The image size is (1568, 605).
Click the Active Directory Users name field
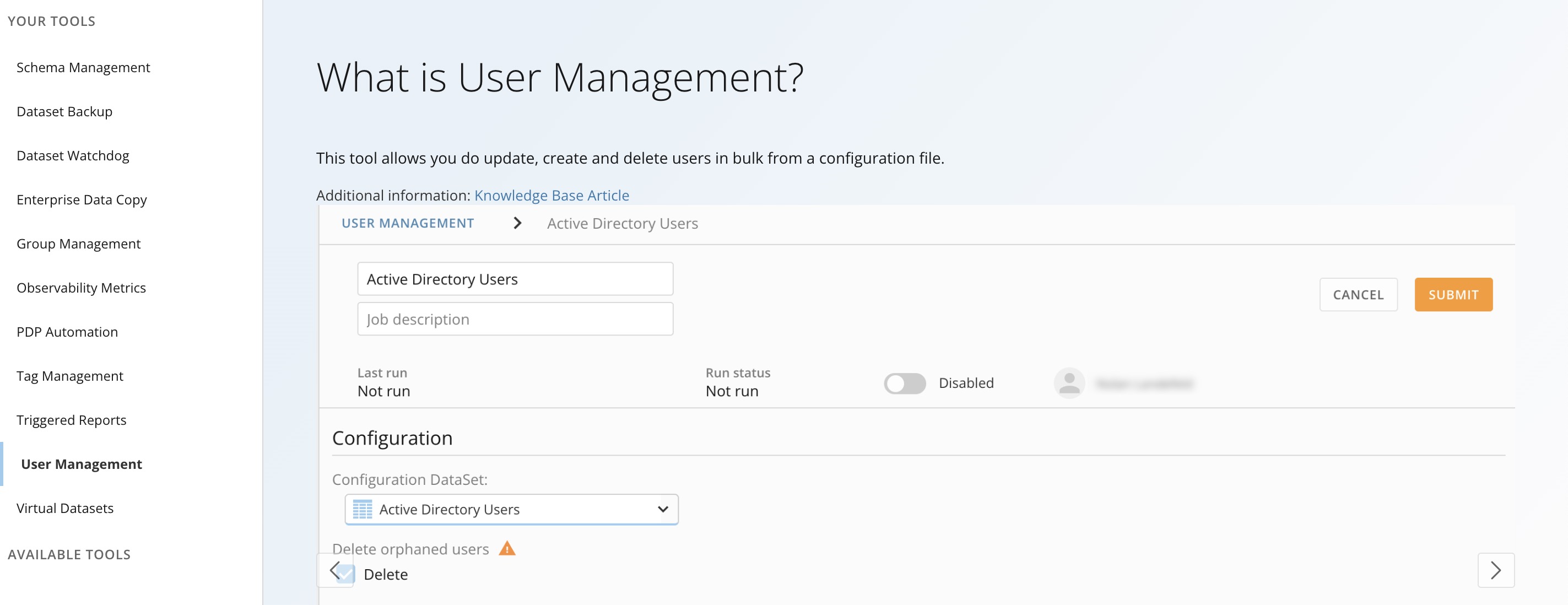(515, 279)
